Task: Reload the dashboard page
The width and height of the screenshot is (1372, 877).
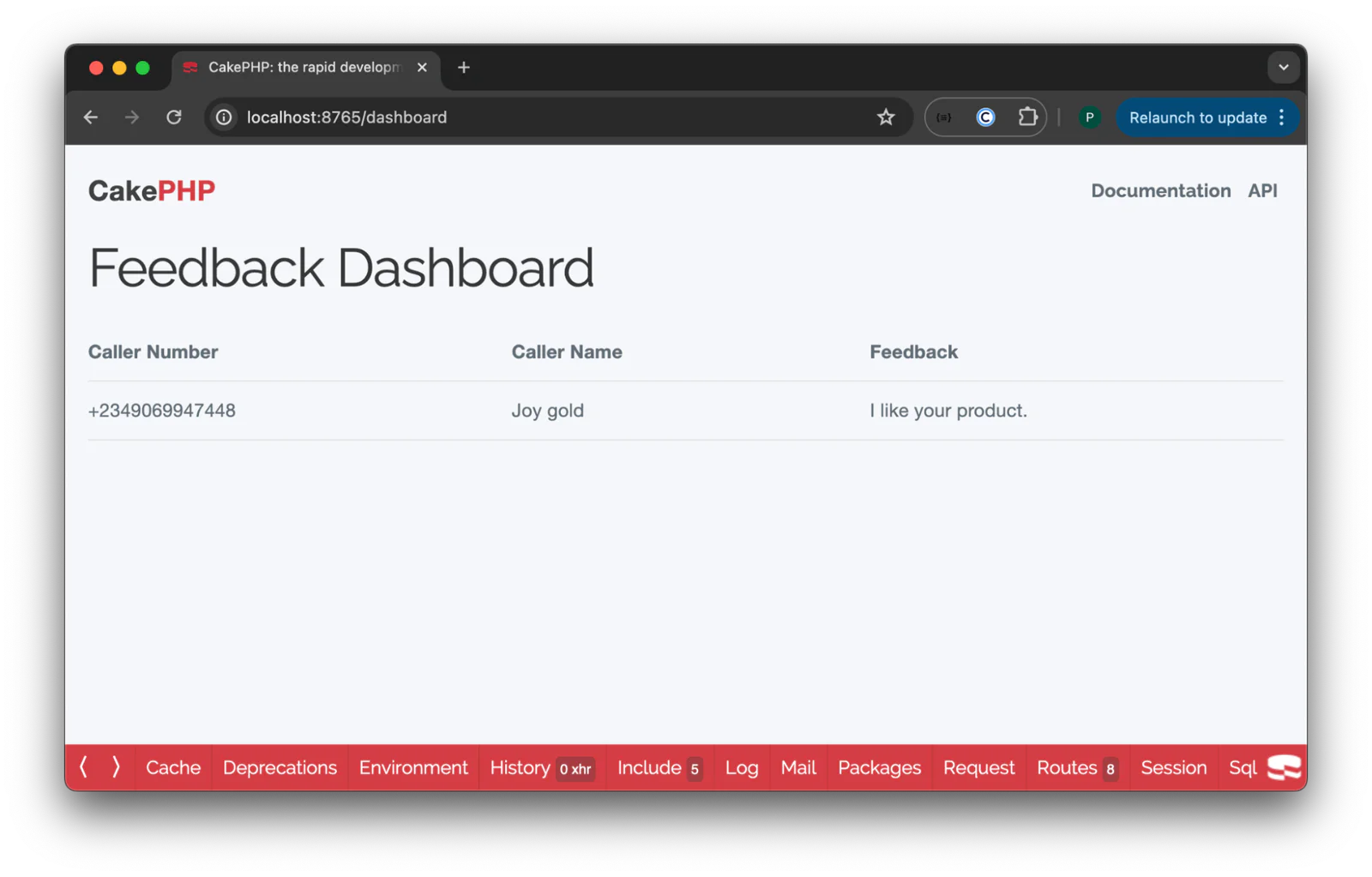Action: (174, 117)
